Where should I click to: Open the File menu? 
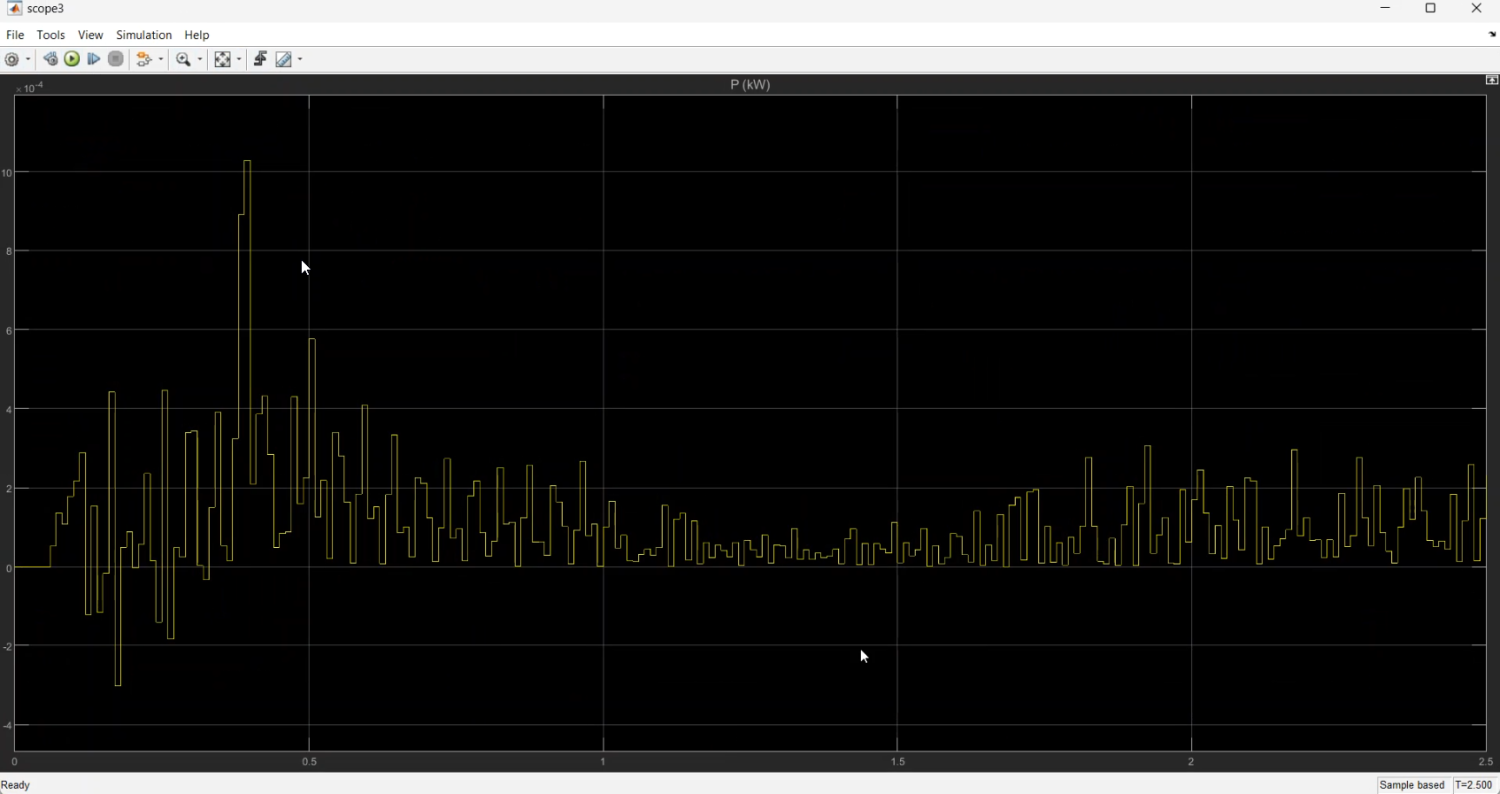click(x=15, y=35)
